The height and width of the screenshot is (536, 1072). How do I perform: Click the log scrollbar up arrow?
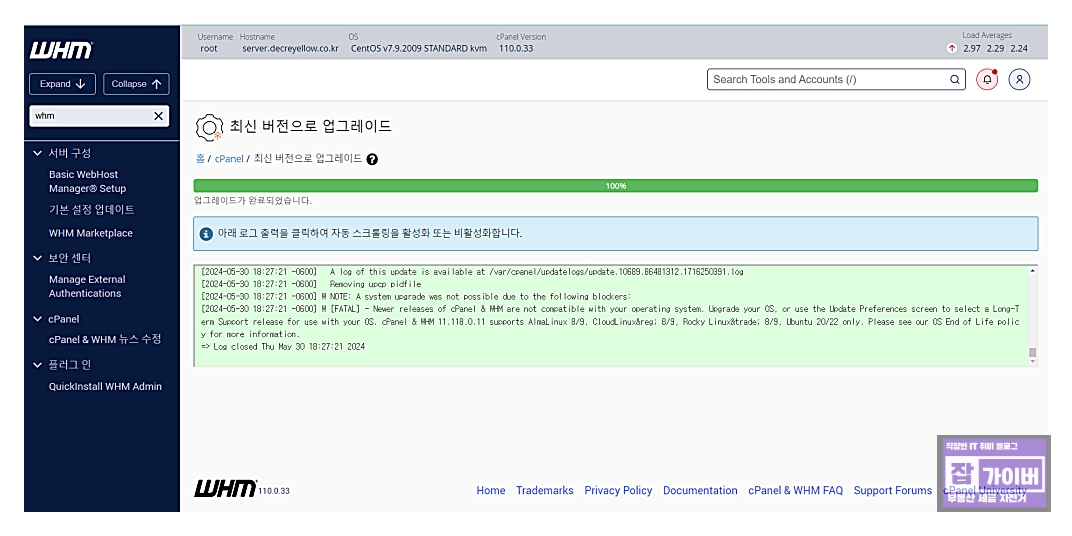[x=1032, y=271]
